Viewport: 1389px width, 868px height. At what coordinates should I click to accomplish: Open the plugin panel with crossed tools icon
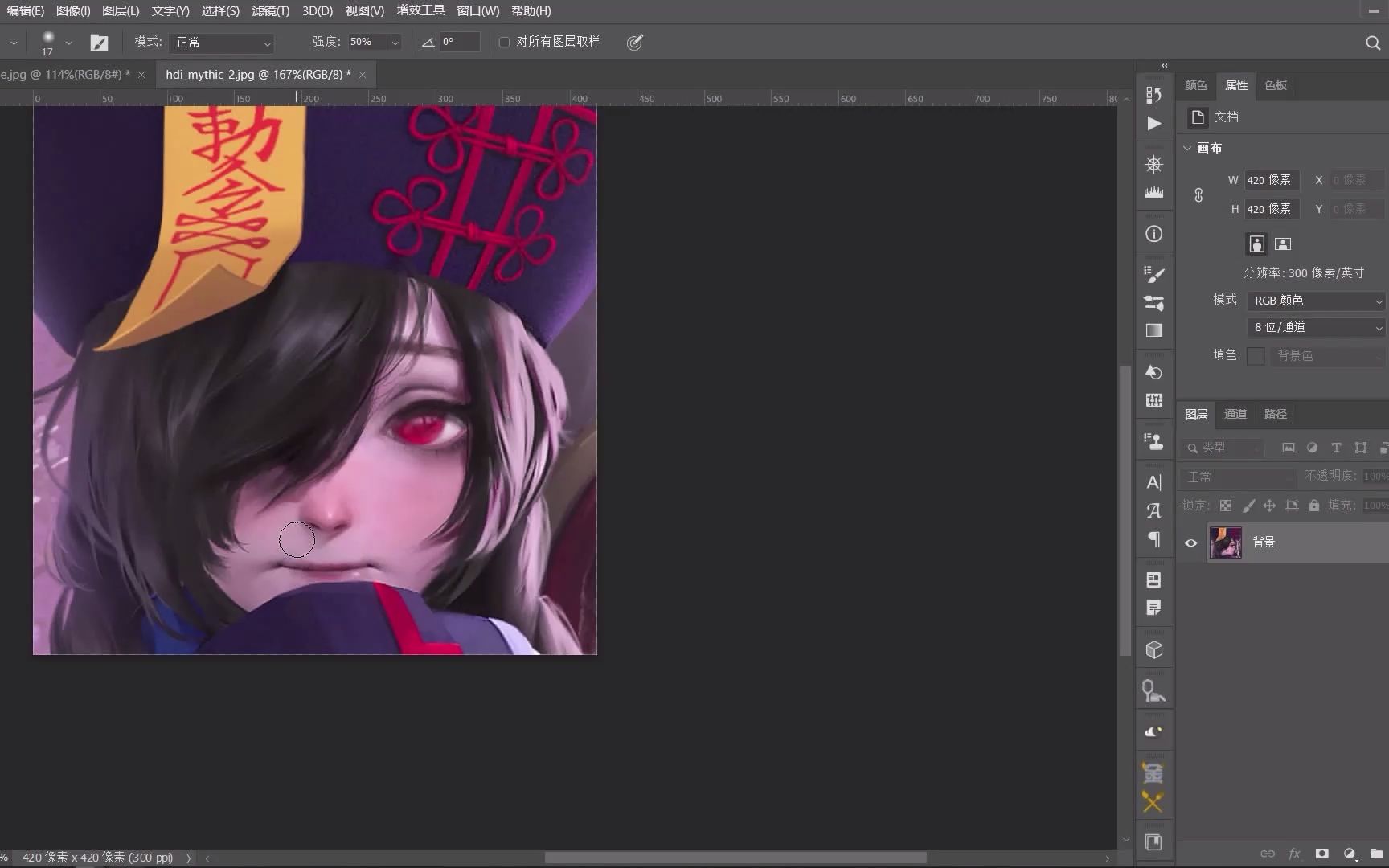[1153, 802]
